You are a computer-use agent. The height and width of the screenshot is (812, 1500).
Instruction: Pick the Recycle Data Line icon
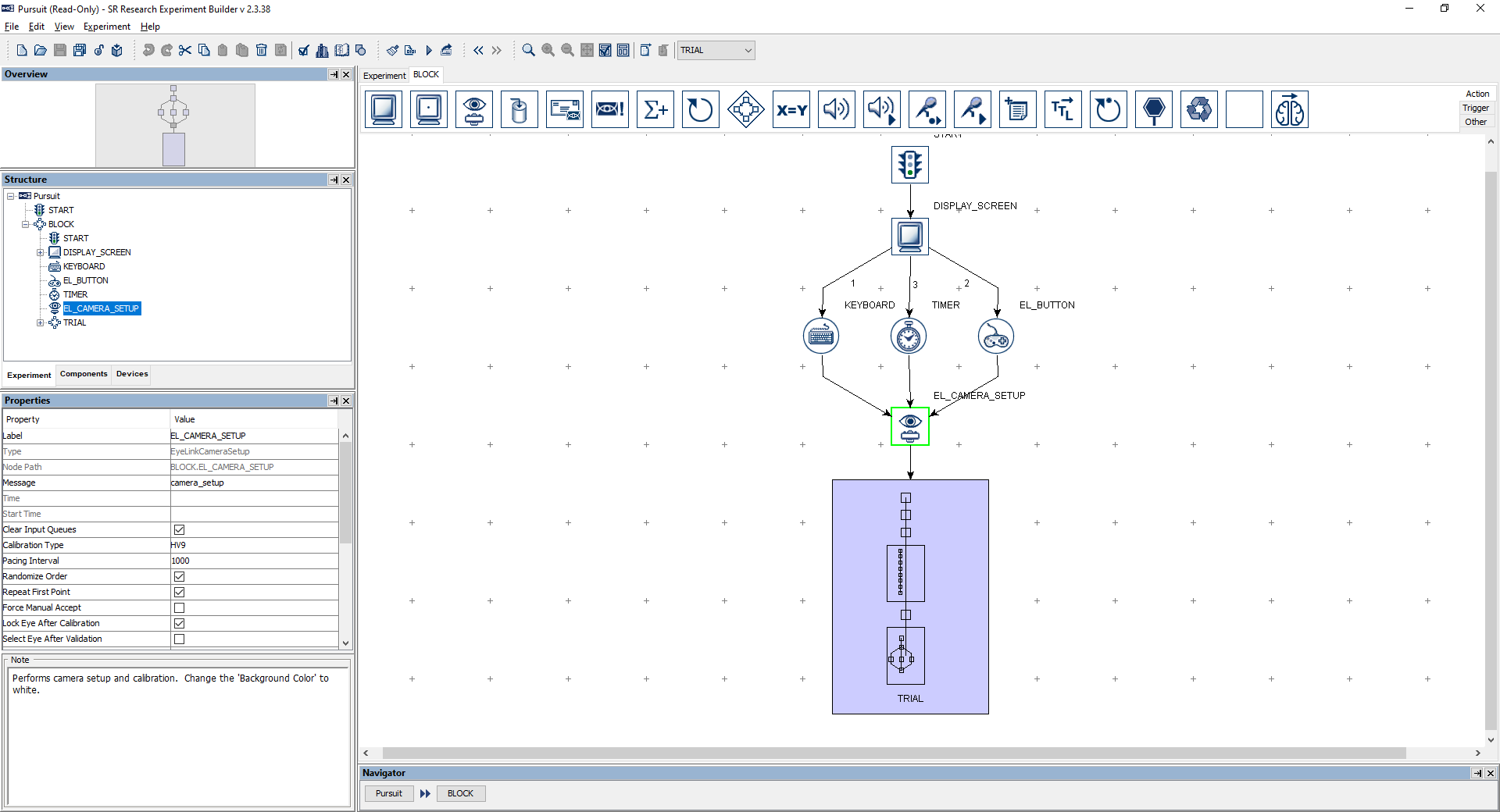click(1199, 109)
